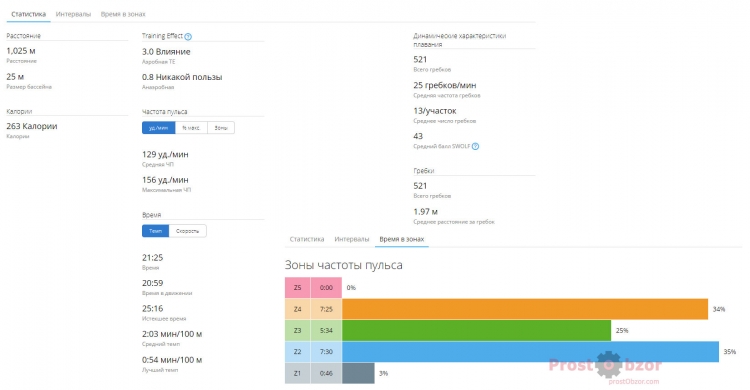Image resolution: width=750 pixels, height=390 pixels.
Task: Click the SWOLF score value 43
Action: click(x=418, y=136)
